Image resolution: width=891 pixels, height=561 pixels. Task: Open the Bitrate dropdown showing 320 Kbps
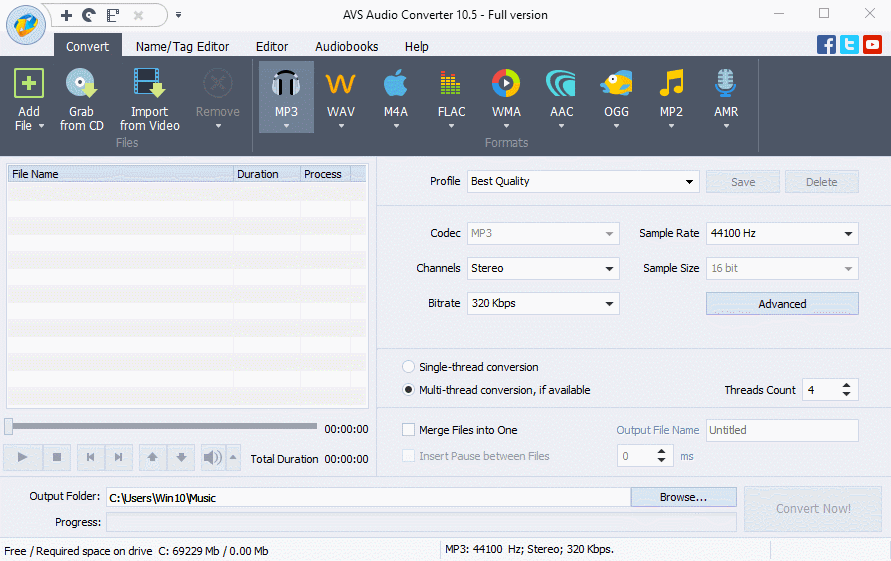pyautogui.click(x=543, y=304)
